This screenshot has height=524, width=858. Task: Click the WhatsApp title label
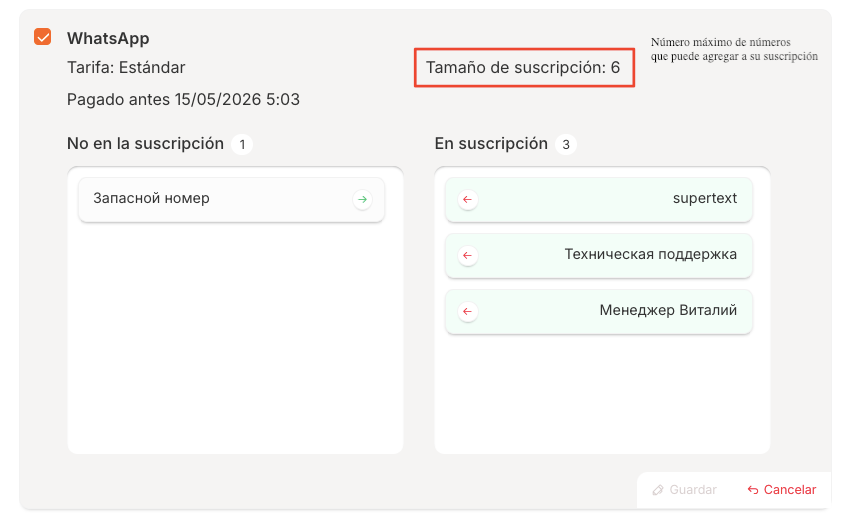(x=108, y=38)
